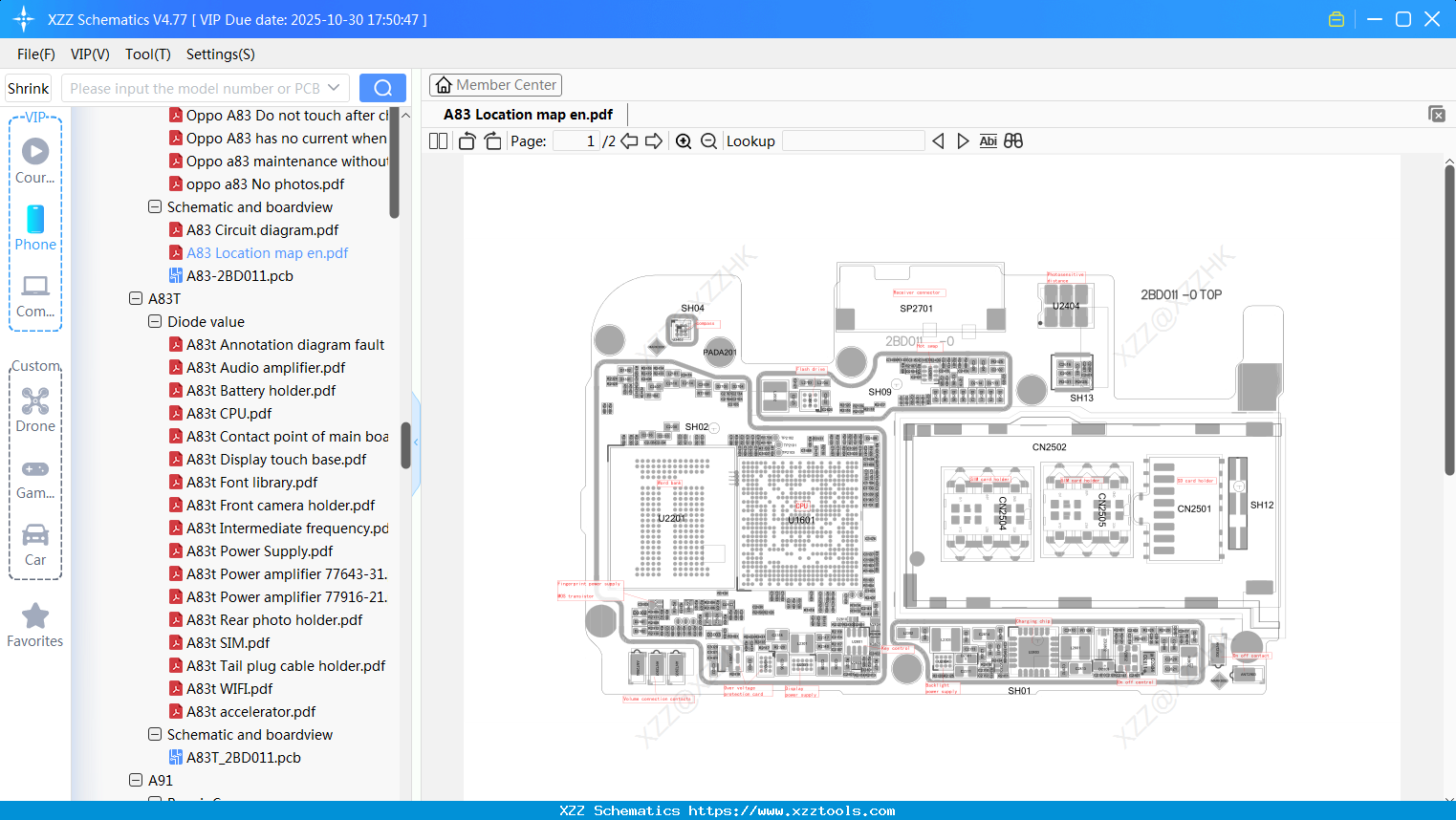Collapse the A83T Schematic and boardview folder
Viewport: 1456px width, 820px height.
(x=155, y=734)
